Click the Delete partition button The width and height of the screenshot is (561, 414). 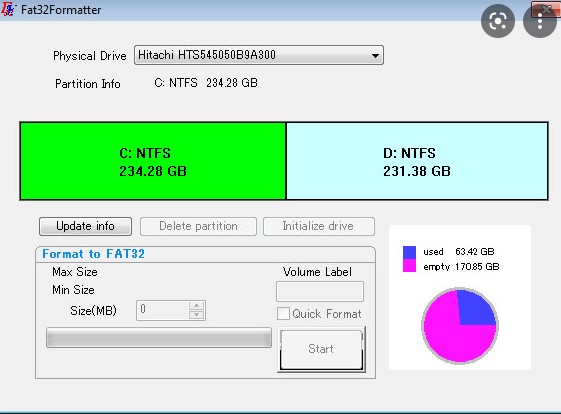(x=198, y=226)
